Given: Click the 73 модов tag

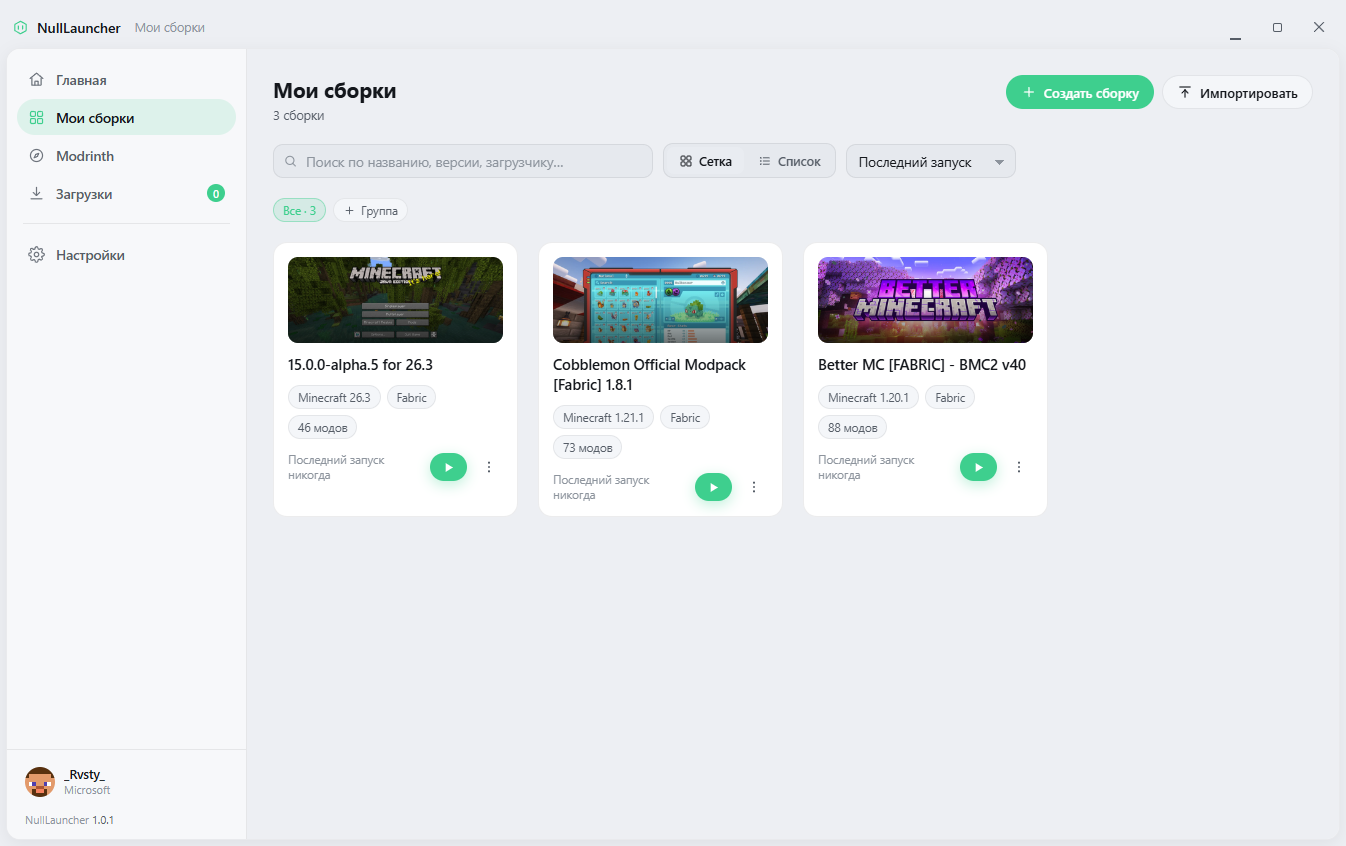Looking at the screenshot, I should [587, 447].
